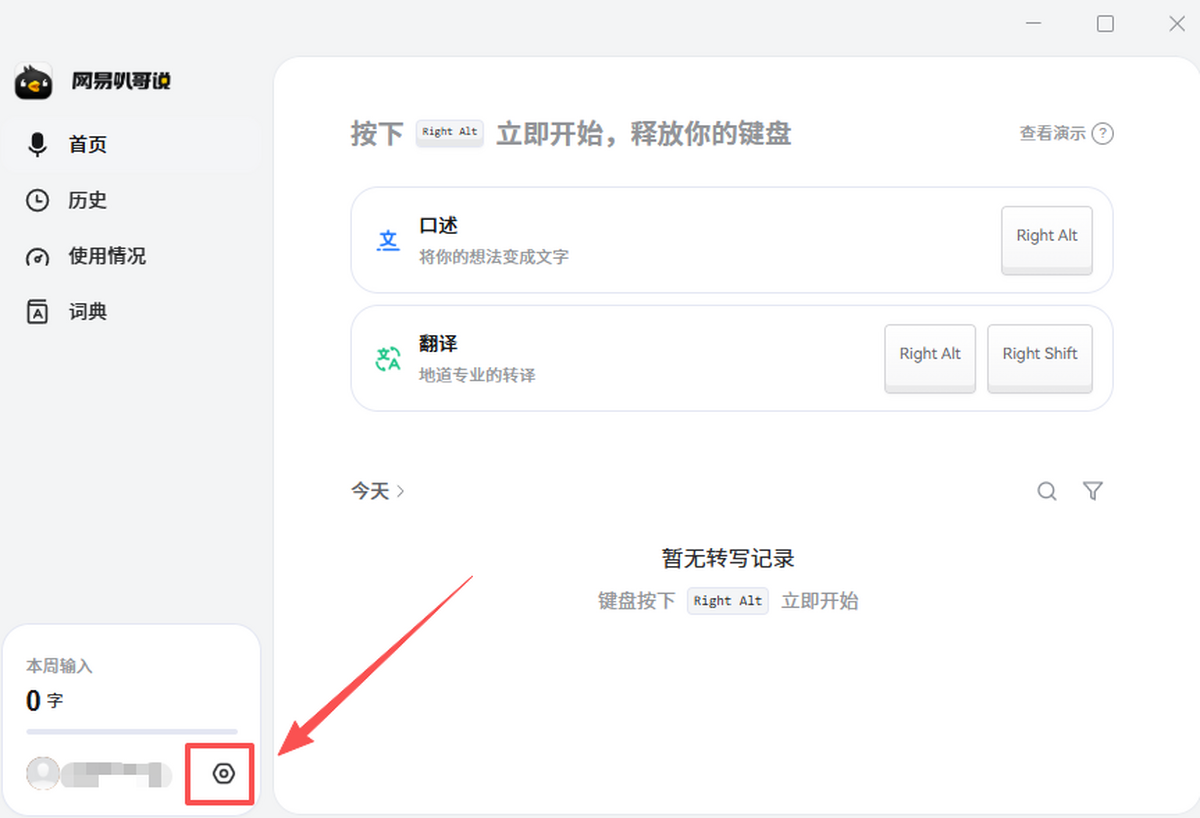Click the "暂无转写记录" message
This screenshot has height=818, width=1200.
pyautogui.click(x=728, y=558)
